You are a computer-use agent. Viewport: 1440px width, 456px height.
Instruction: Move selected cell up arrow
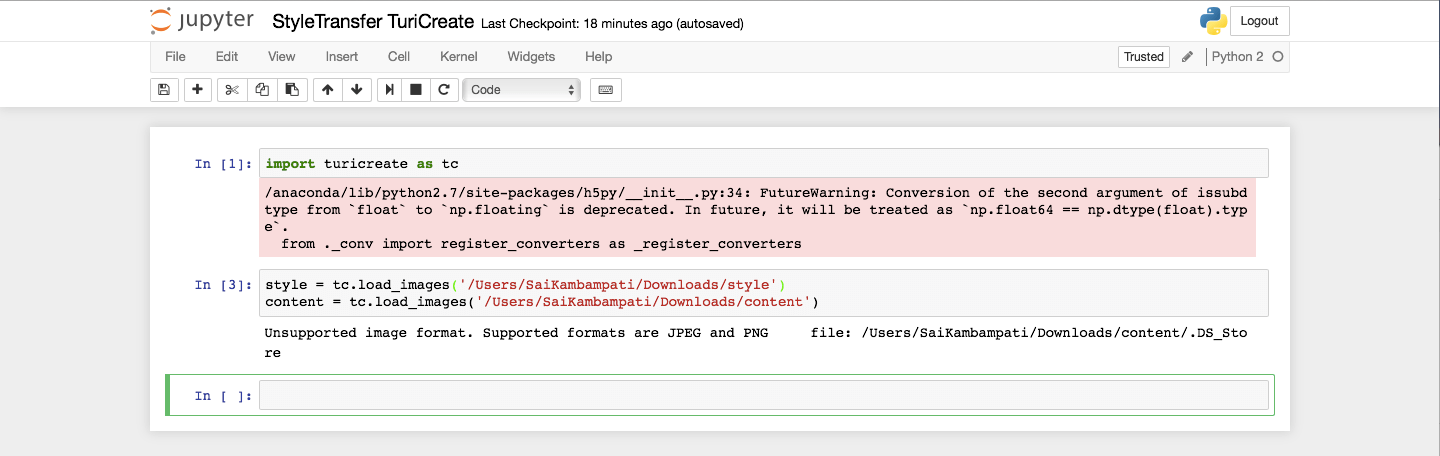point(327,90)
